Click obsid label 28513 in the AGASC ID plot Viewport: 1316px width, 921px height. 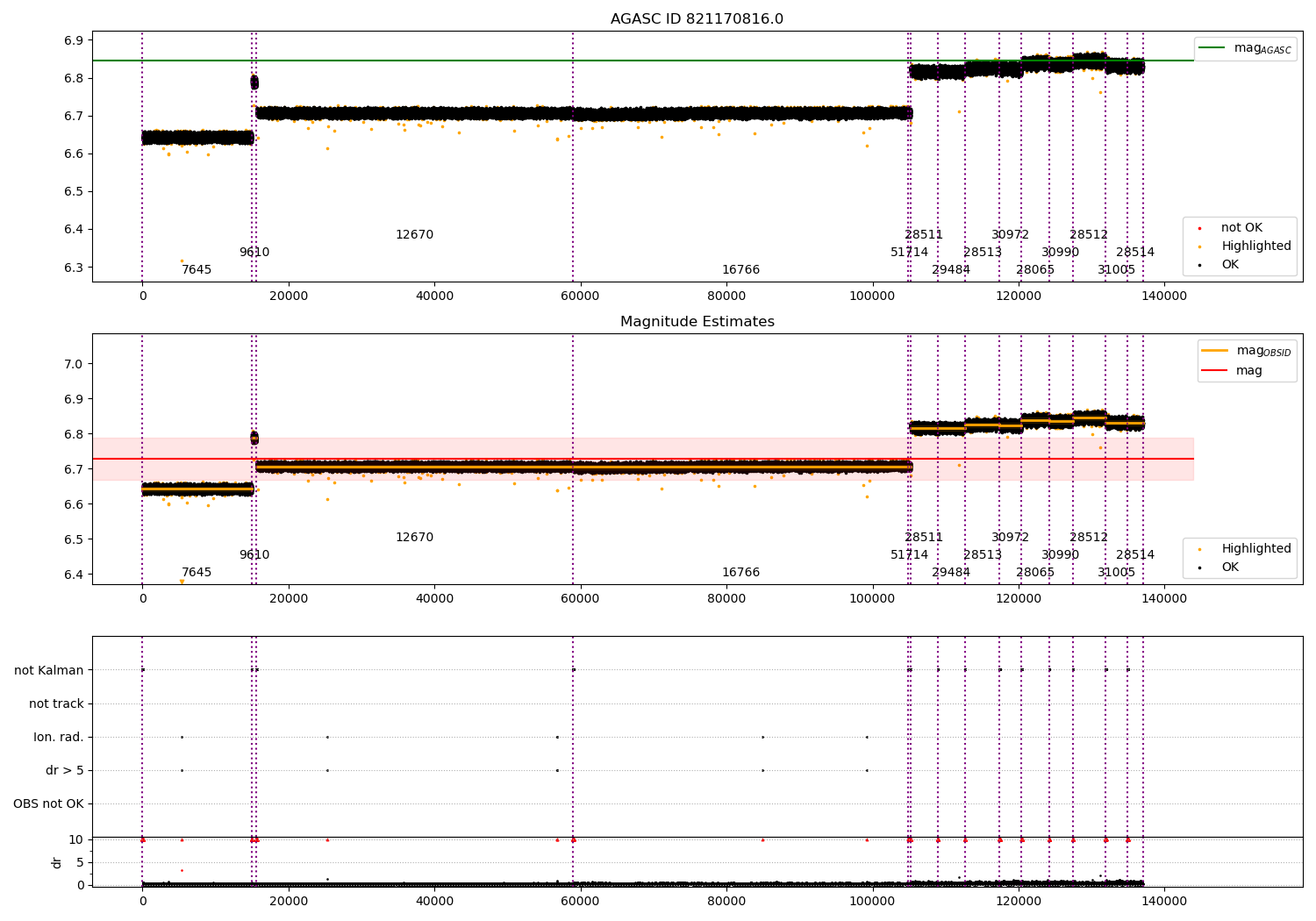[x=983, y=253]
